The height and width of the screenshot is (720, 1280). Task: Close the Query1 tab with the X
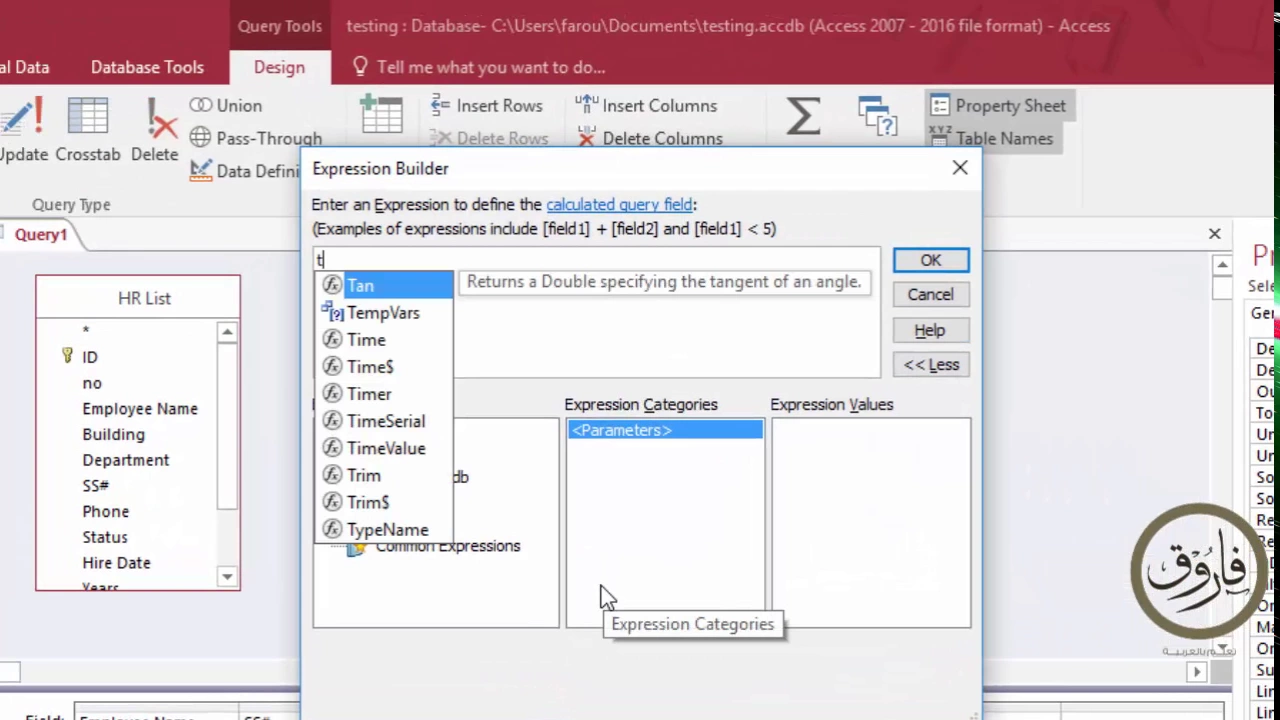click(1214, 233)
